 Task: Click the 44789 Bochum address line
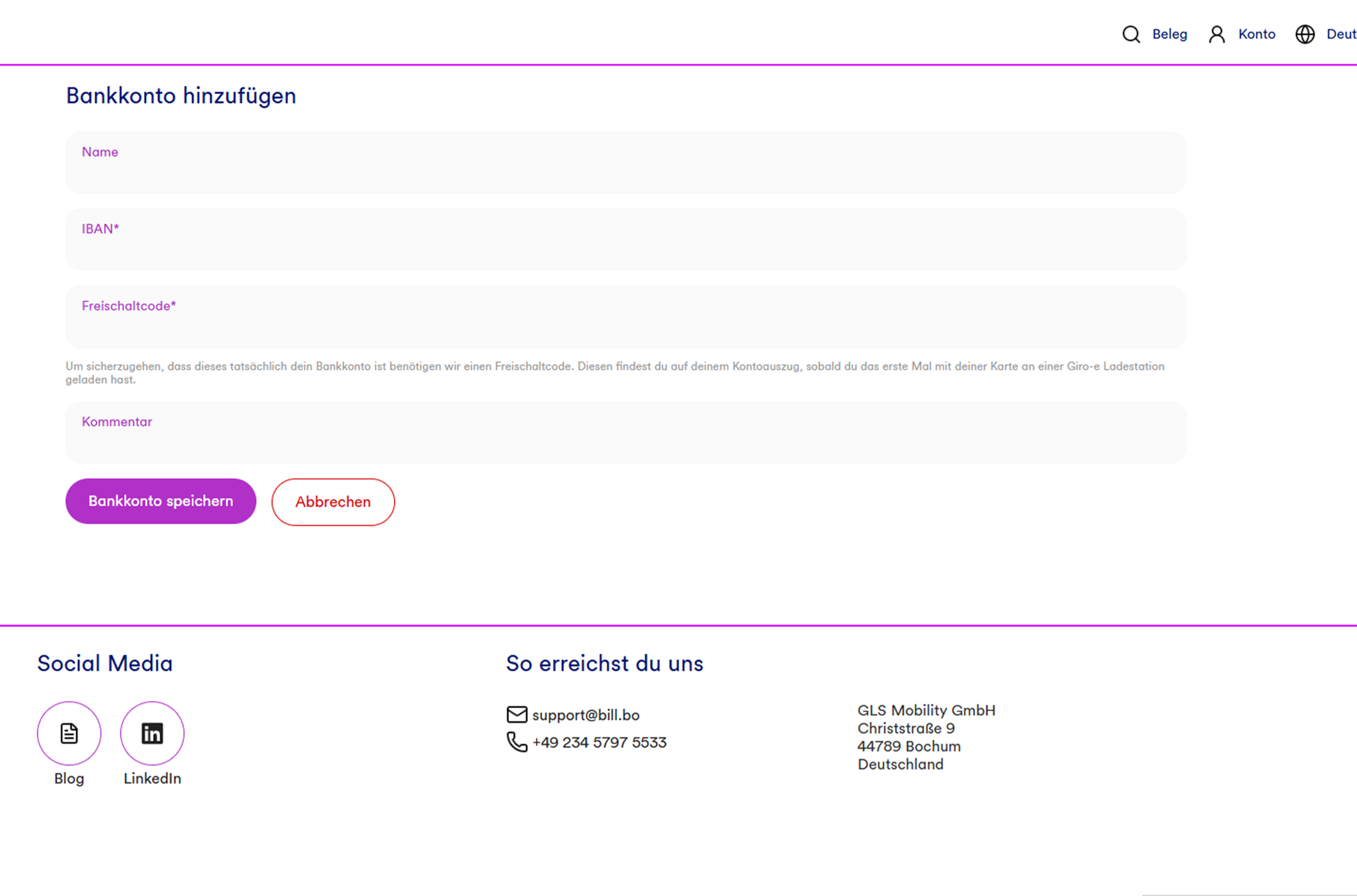909,746
